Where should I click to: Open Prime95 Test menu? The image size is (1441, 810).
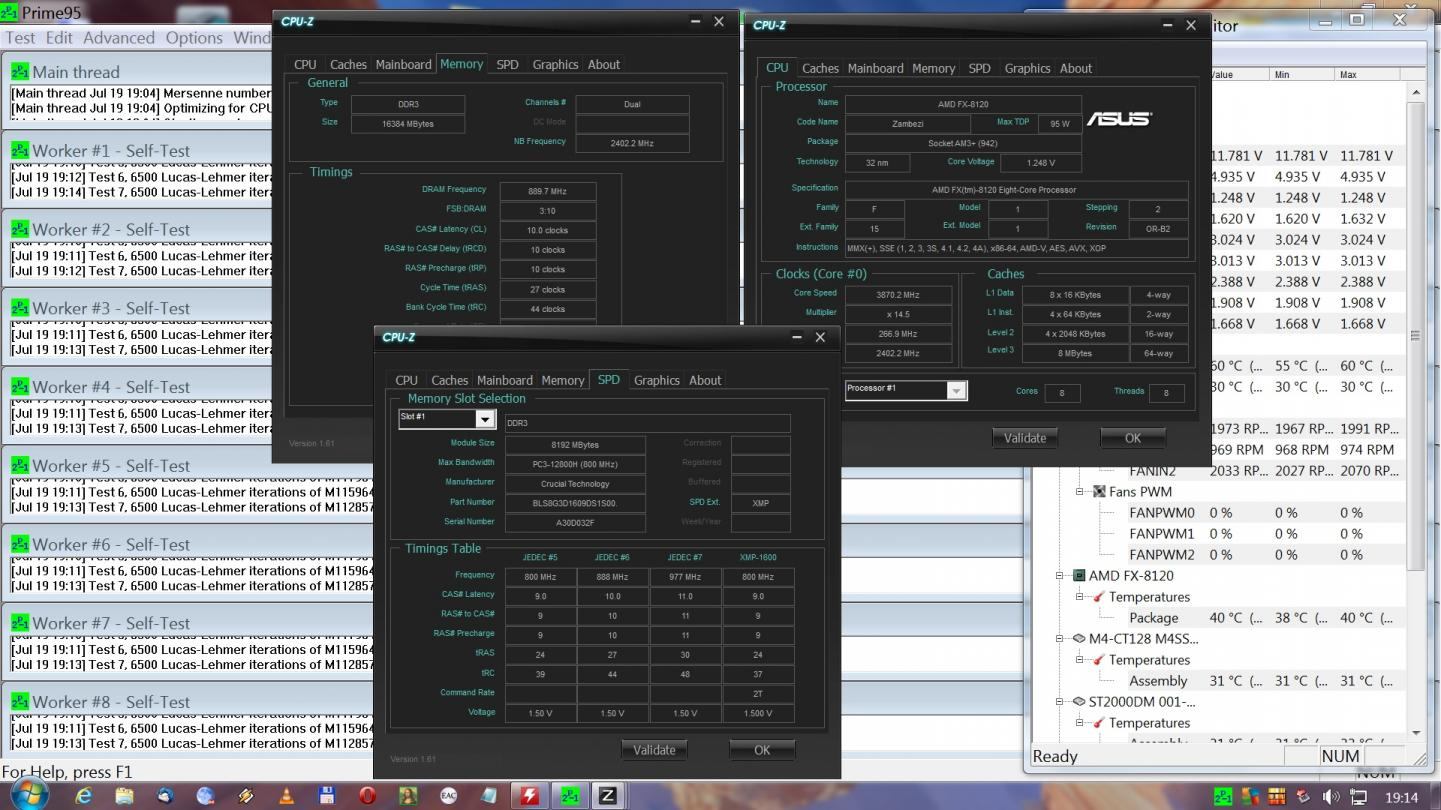[x=20, y=38]
